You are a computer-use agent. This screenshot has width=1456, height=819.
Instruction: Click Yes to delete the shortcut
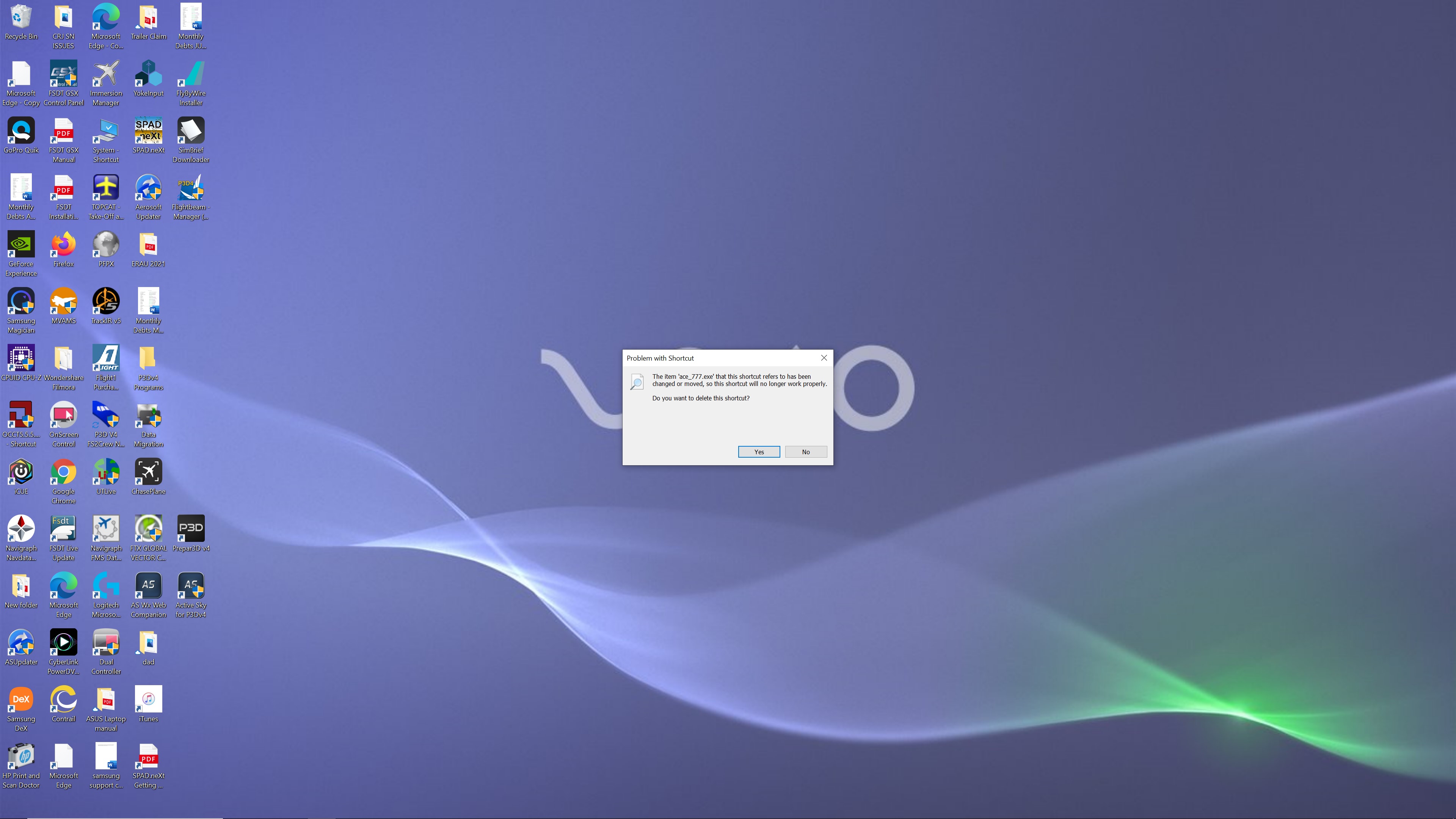758,452
